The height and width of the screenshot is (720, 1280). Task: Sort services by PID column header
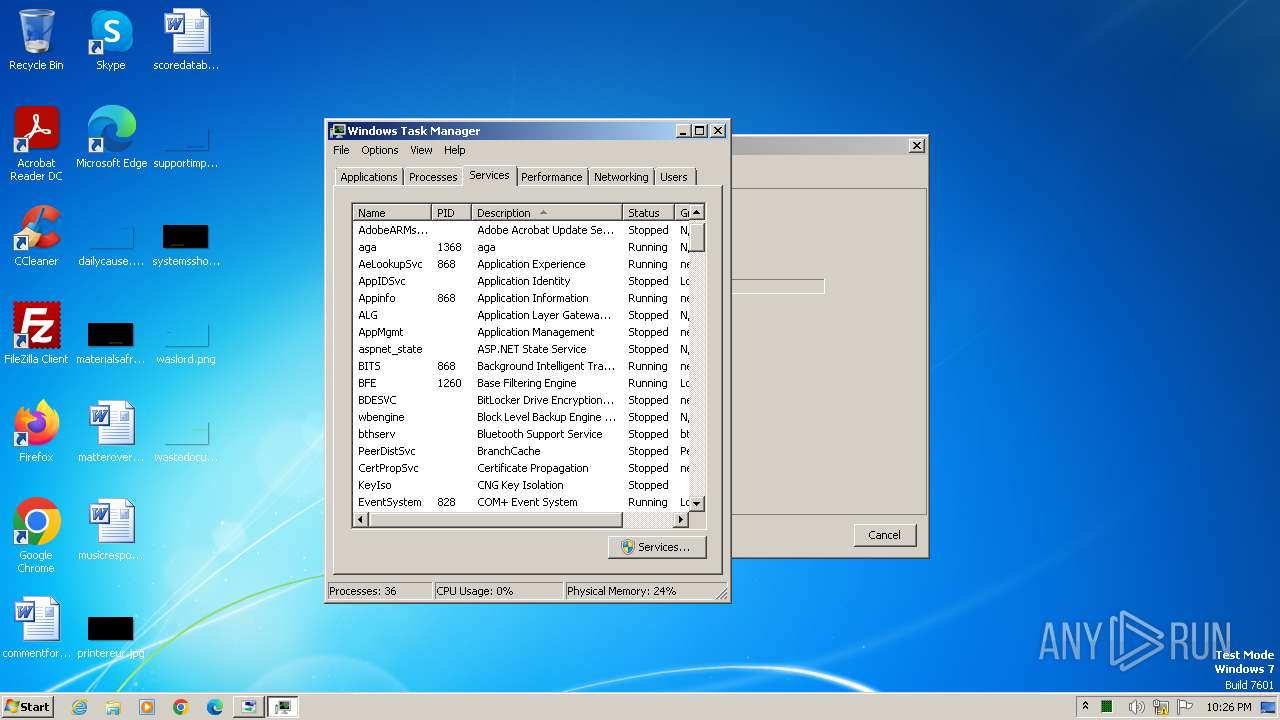point(451,213)
